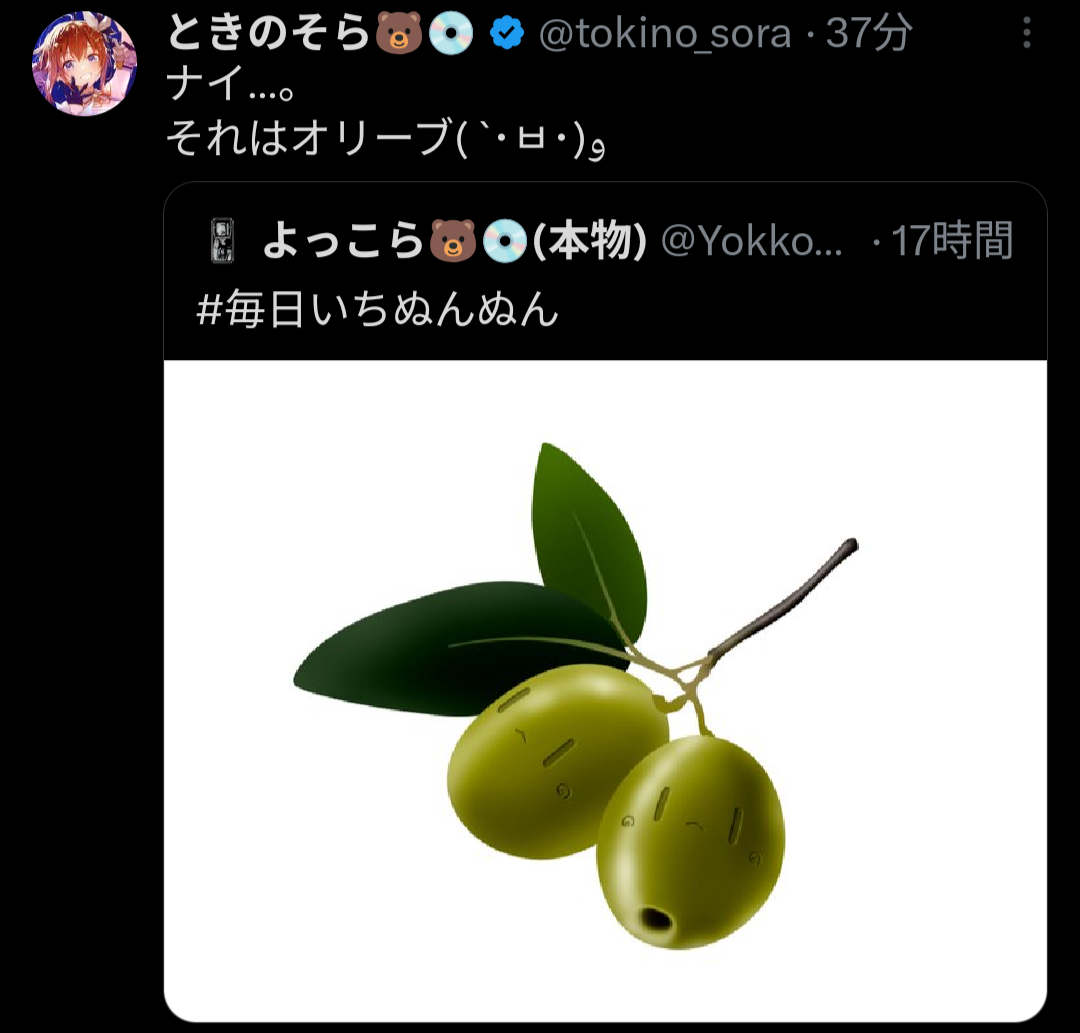1080x1033 pixels.
Task: Click the CD emoji in quoted name
Action: [505, 241]
